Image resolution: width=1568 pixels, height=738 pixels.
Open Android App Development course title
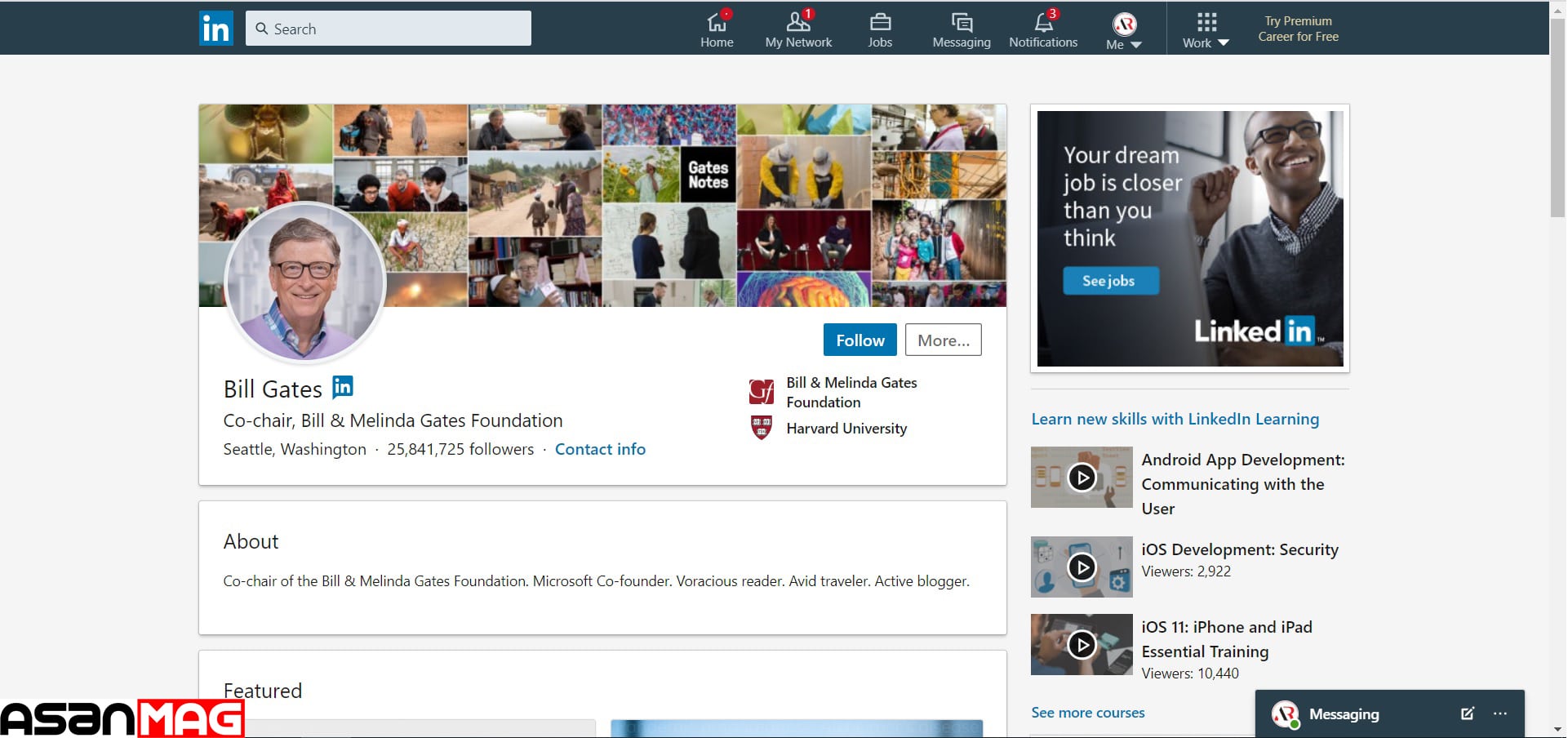(x=1243, y=484)
